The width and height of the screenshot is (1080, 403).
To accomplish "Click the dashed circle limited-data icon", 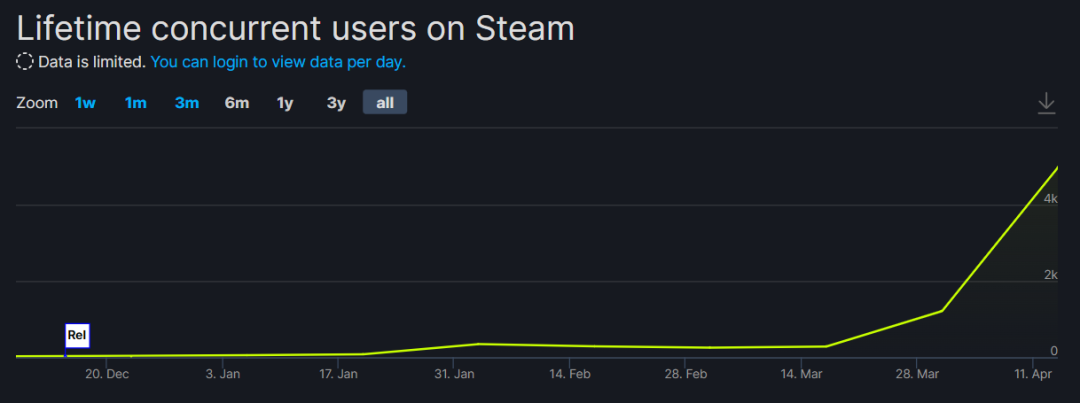I will 25,61.
